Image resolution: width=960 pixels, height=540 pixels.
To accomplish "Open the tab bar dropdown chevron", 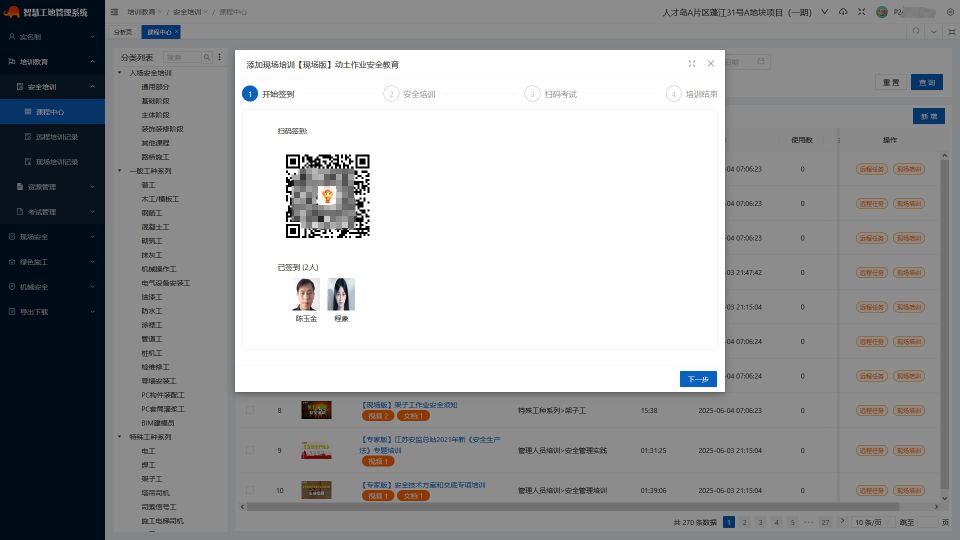I will (x=934, y=31).
